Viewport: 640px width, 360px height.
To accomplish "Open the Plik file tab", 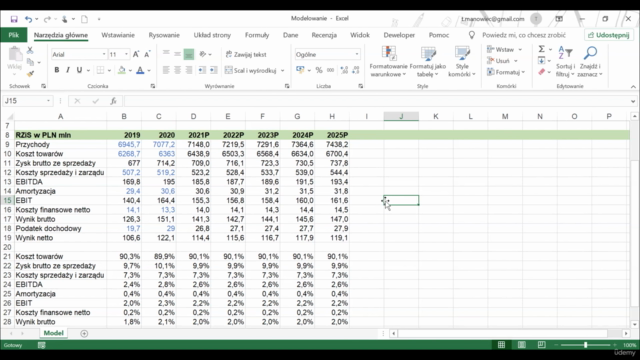I will tap(13, 35).
